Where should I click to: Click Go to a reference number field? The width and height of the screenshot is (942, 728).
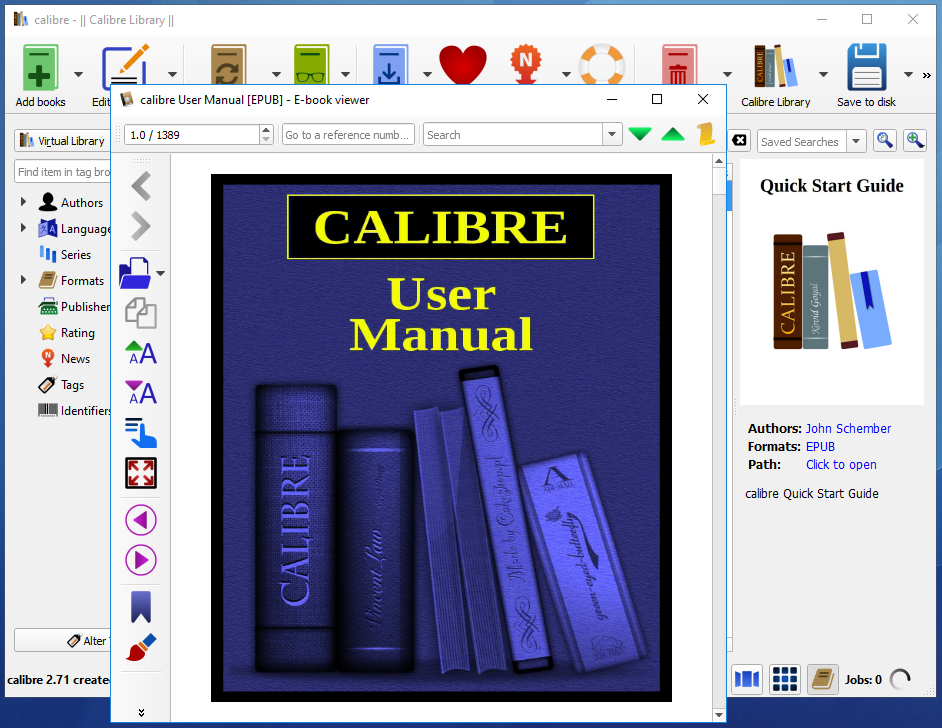tap(348, 135)
